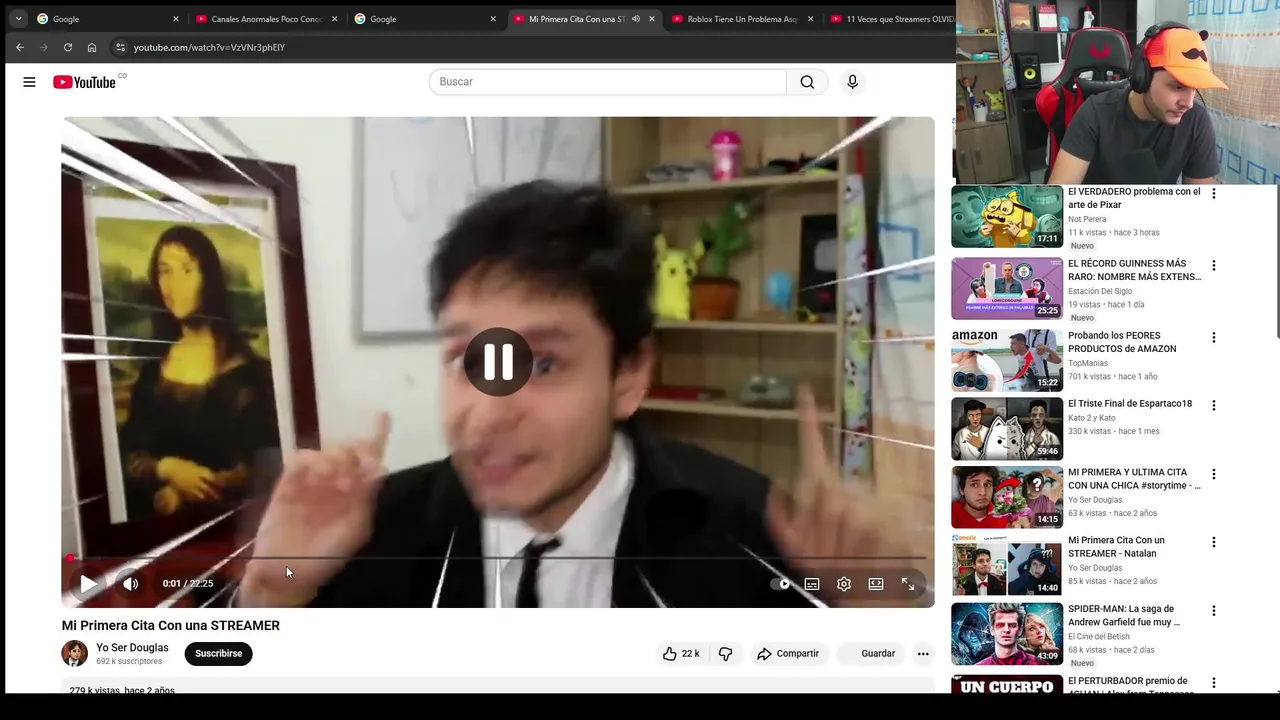Open EL RÉCORD GUINNESS MÁS RARO thumbnail
The height and width of the screenshot is (720, 1280).
click(x=1007, y=288)
